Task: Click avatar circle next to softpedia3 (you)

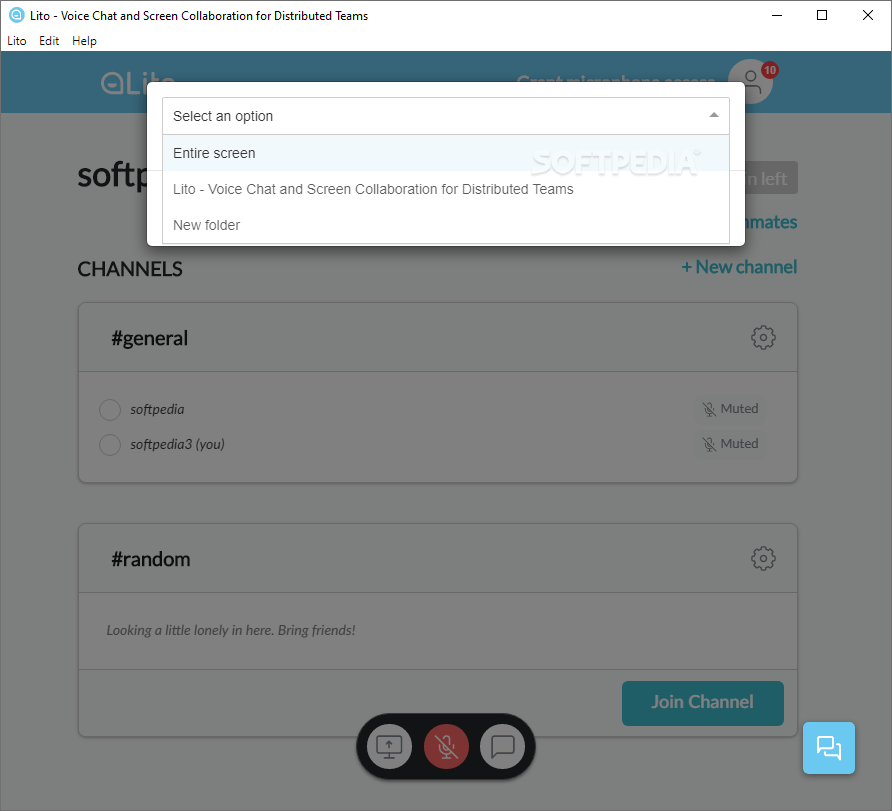Action: point(110,445)
